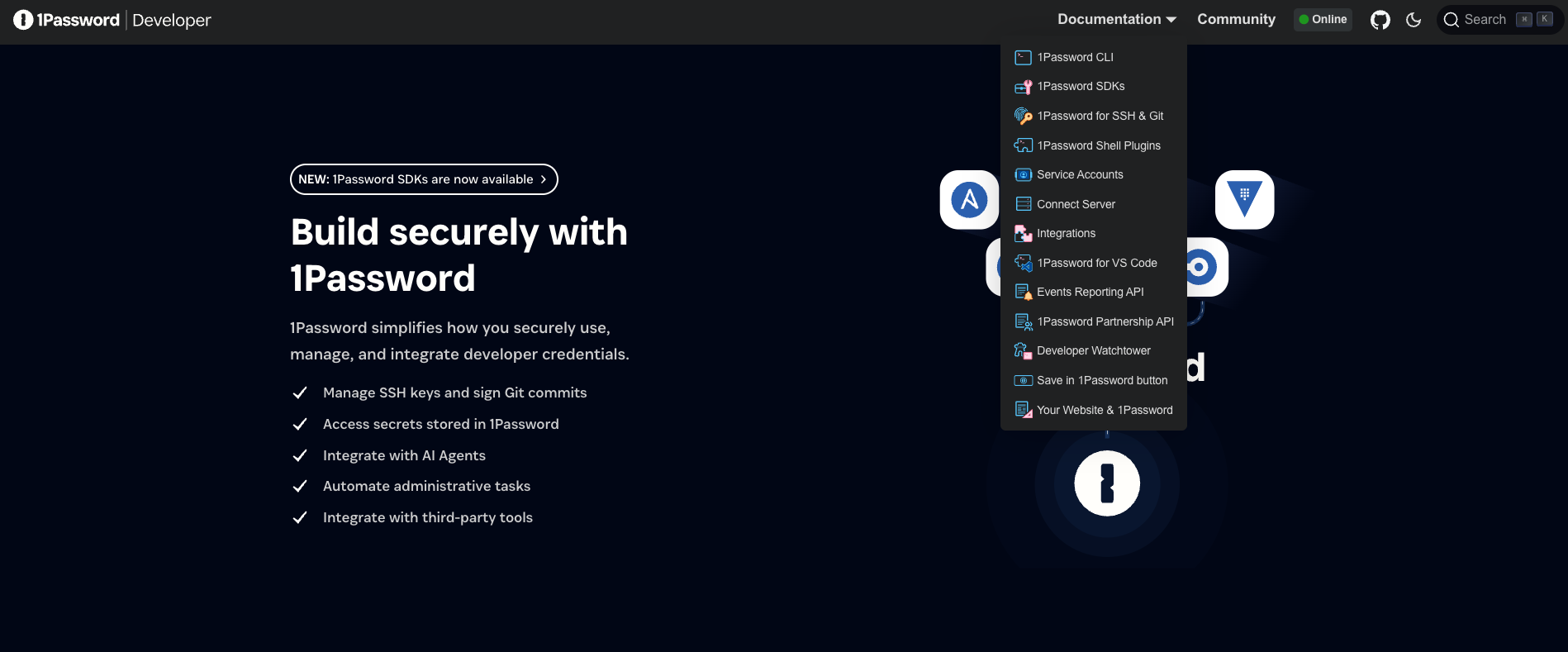This screenshot has width=1568, height=652.
Task: Click the Developer header link
Action: click(172, 20)
